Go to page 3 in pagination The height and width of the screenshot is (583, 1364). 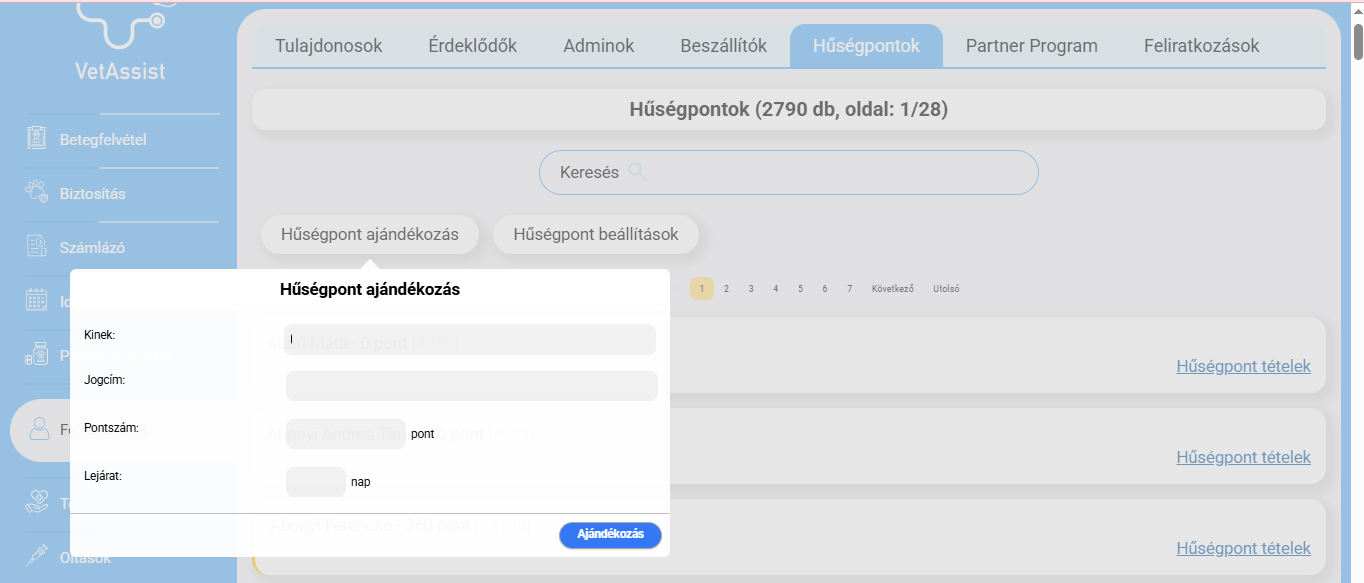tap(751, 289)
